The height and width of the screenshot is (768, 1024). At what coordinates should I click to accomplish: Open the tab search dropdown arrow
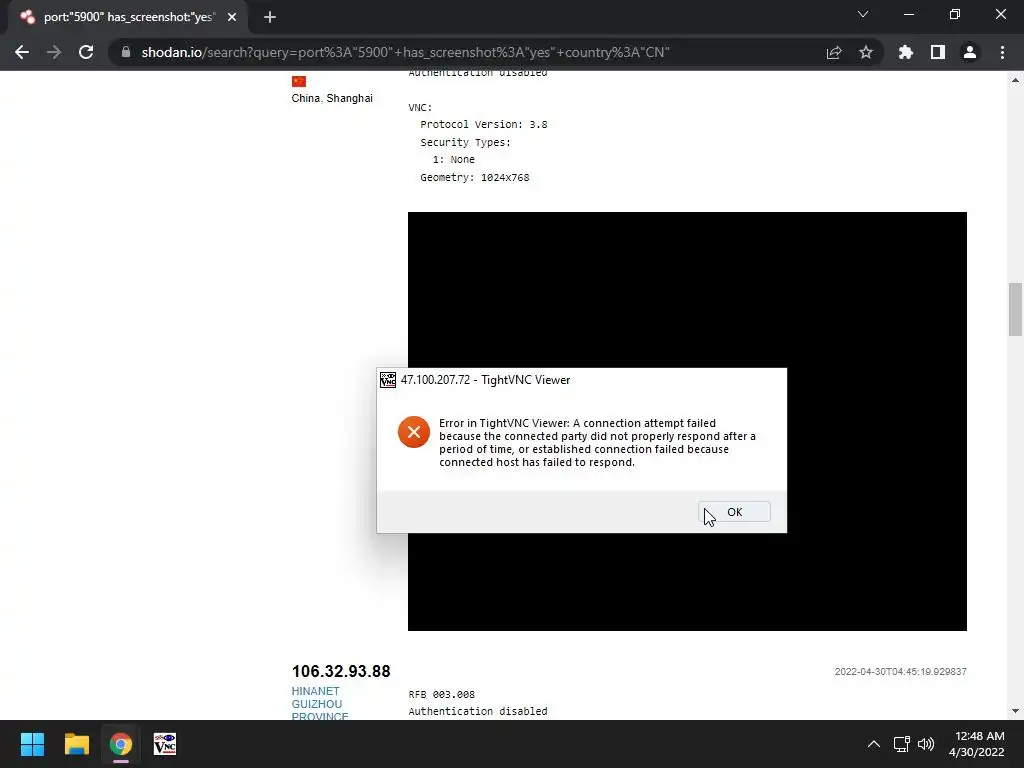coord(863,14)
